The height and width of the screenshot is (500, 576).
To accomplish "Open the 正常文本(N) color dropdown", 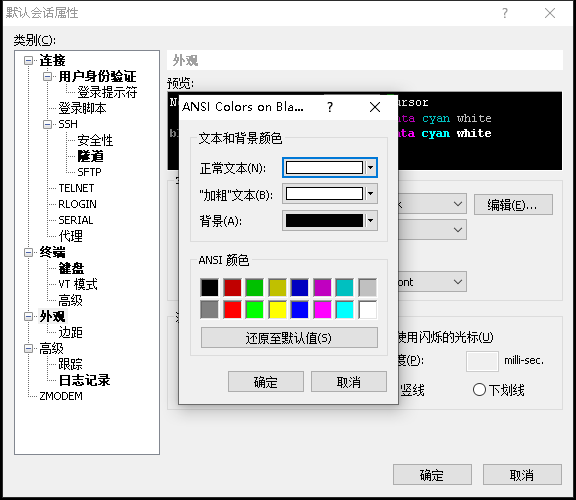I will [x=330, y=168].
